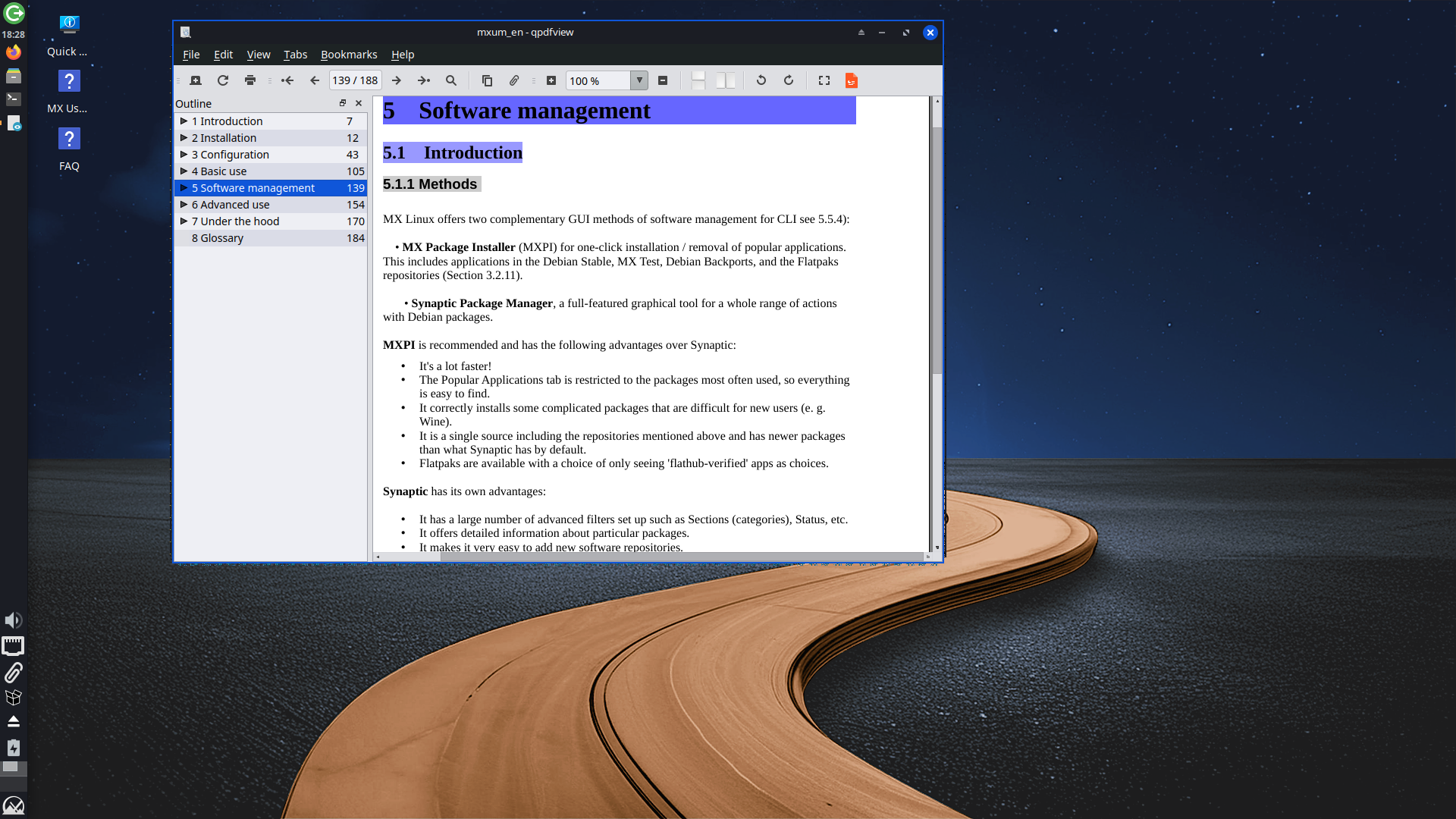Expand the 2 Installation outline entry
This screenshot has height=819, width=1456.
tap(184, 137)
